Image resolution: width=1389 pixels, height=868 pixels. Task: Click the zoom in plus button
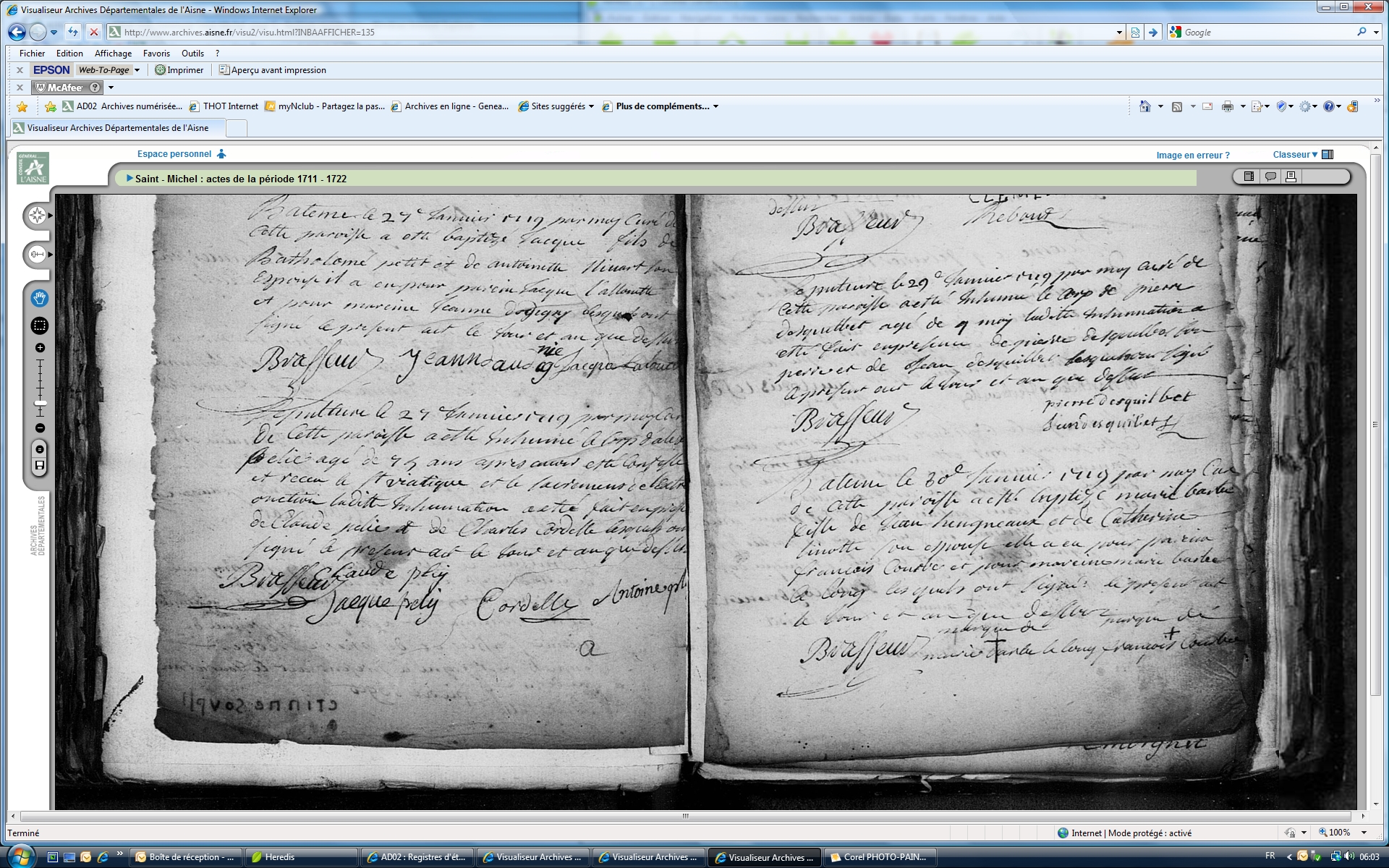point(40,348)
